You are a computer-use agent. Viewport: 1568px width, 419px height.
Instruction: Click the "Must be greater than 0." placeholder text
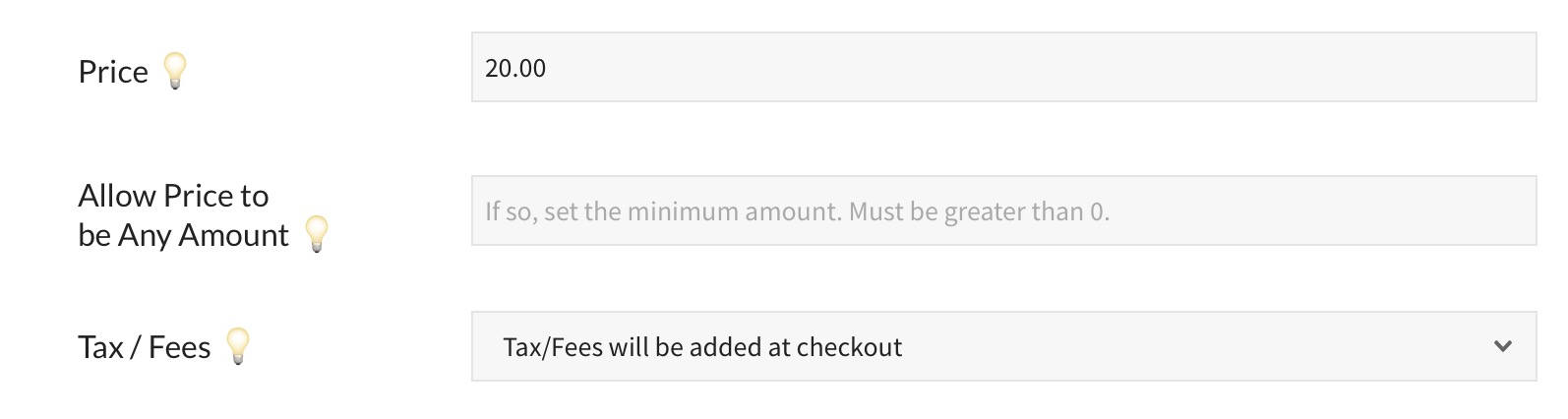pos(979,211)
